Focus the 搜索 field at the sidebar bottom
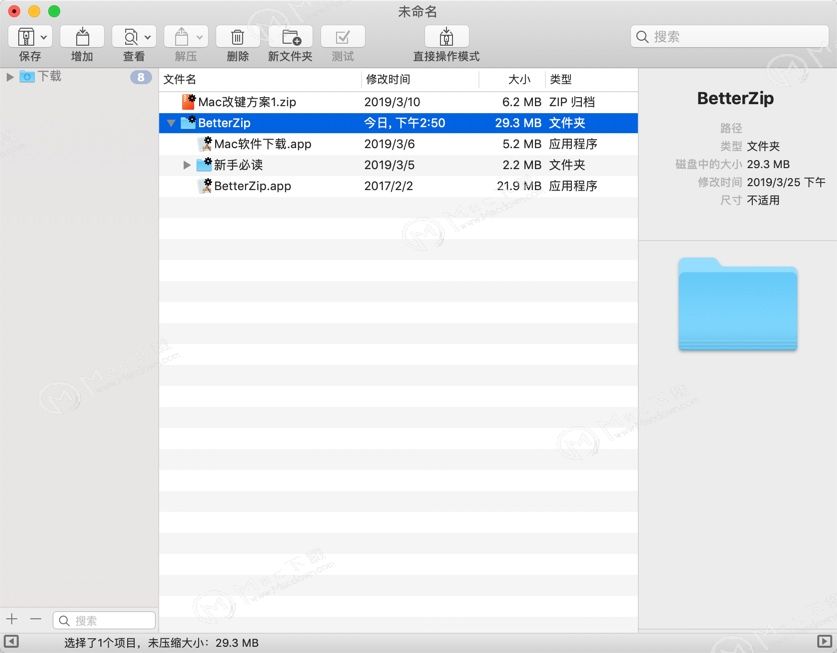This screenshot has width=837, height=653. tap(104, 620)
